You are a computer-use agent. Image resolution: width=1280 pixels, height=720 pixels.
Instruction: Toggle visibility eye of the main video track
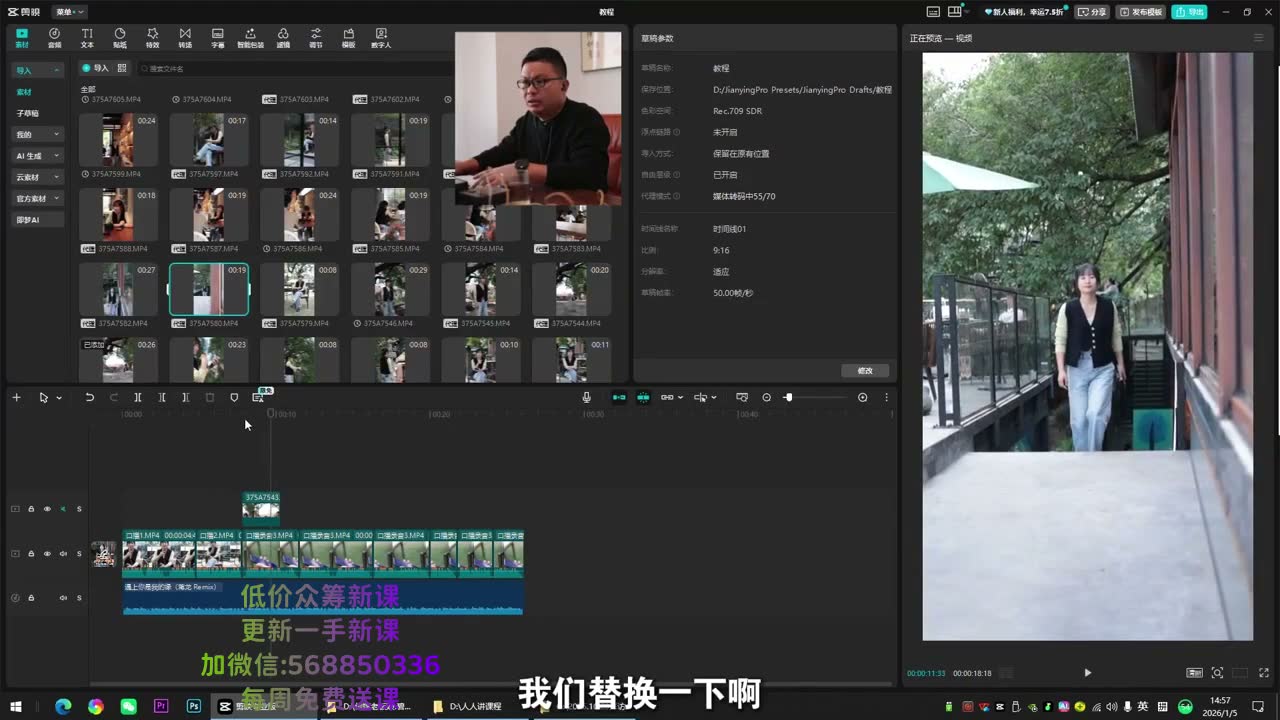[x=47, y=554]
